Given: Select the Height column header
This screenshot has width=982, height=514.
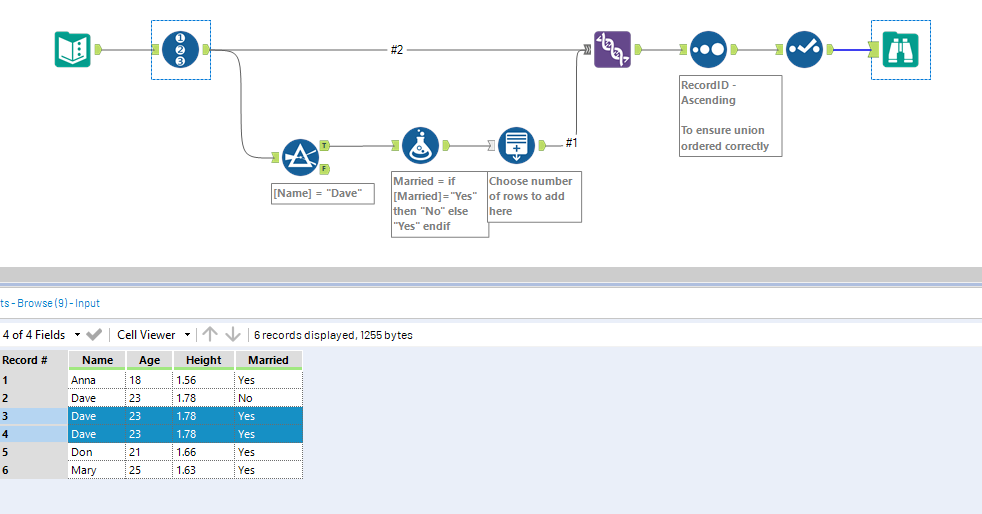Looking at the screenshot, I should (x=204, y=360).
